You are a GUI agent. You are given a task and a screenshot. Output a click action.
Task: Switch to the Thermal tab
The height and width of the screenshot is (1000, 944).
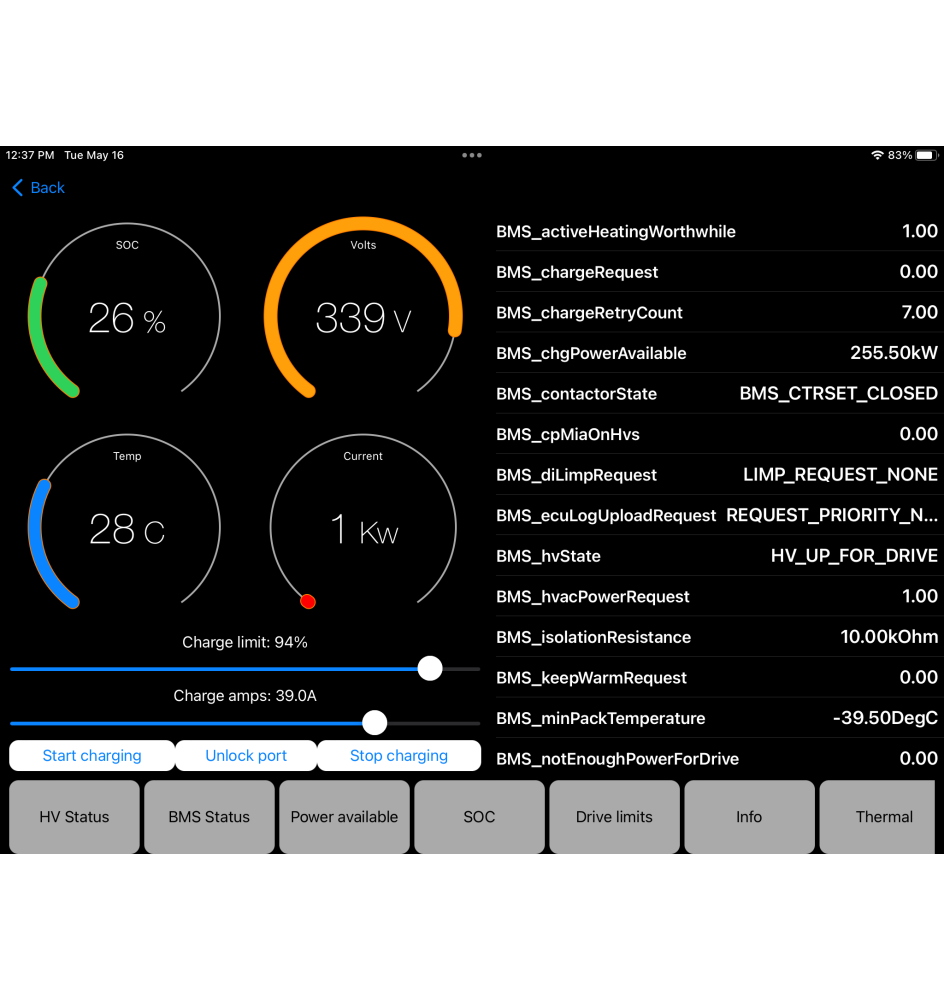point(884,817)
